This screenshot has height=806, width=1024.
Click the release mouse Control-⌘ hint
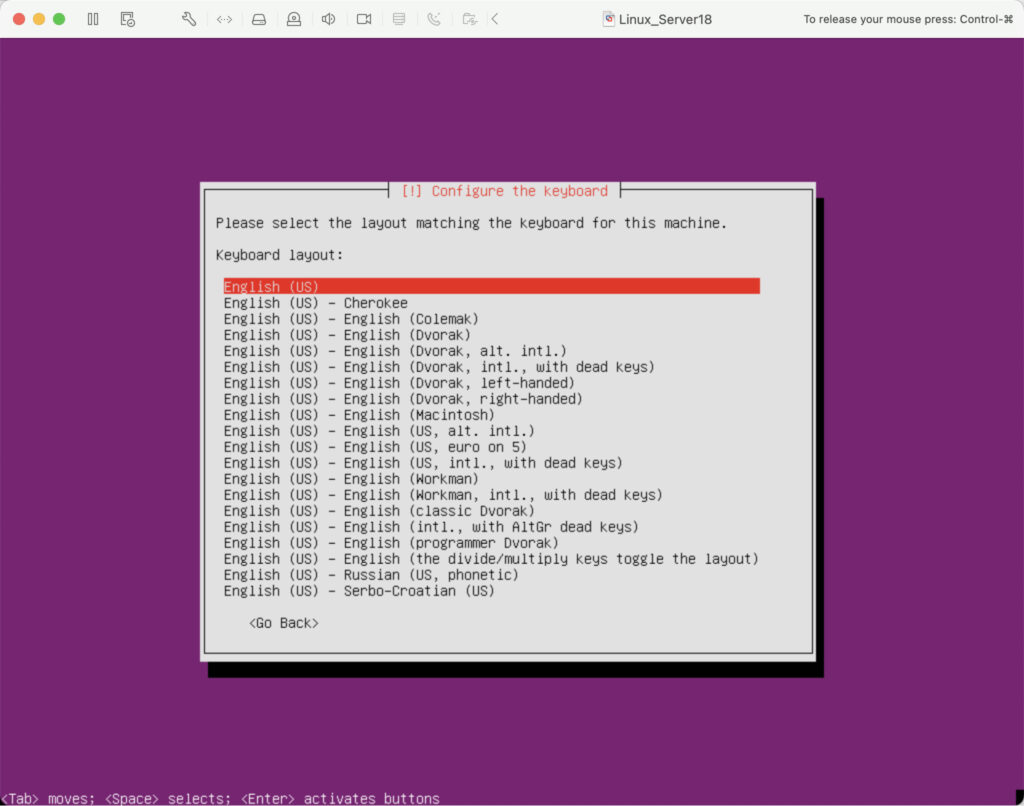908,19
